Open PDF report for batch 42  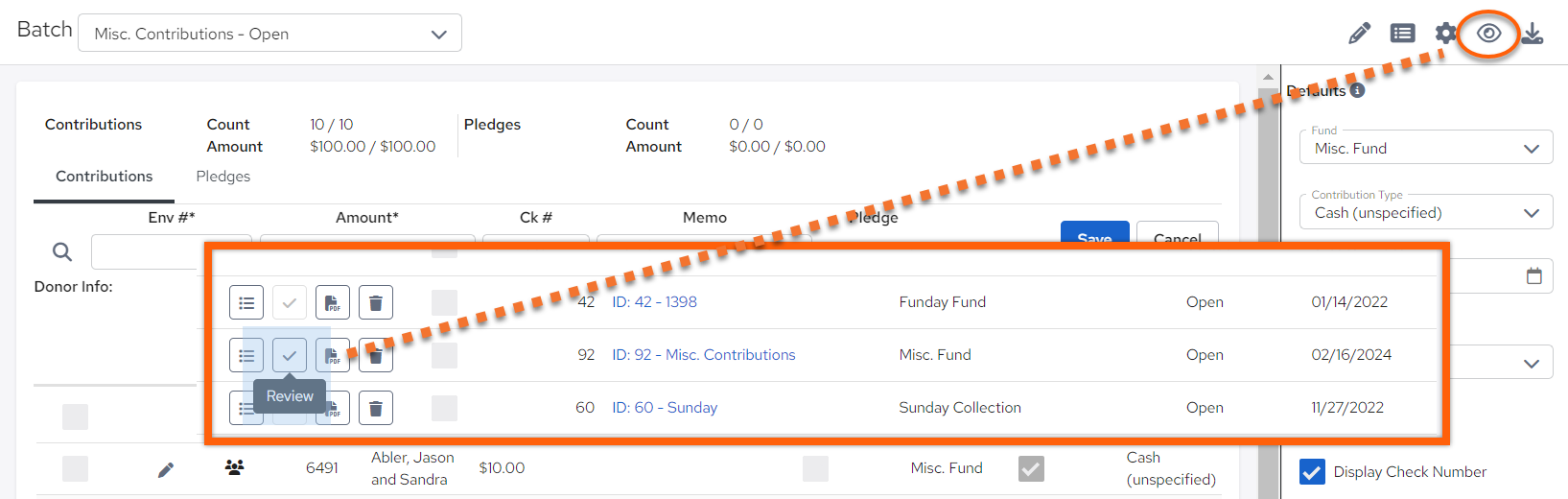[x=333, y=302]
